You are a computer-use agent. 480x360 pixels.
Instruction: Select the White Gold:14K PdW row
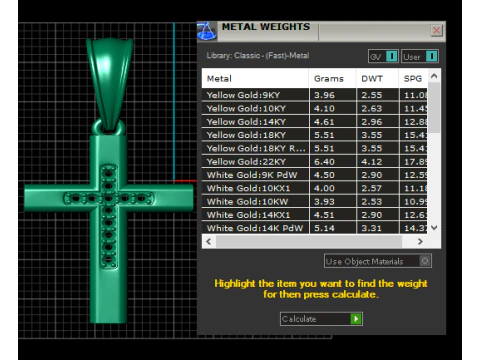click(x=314, y=228)
